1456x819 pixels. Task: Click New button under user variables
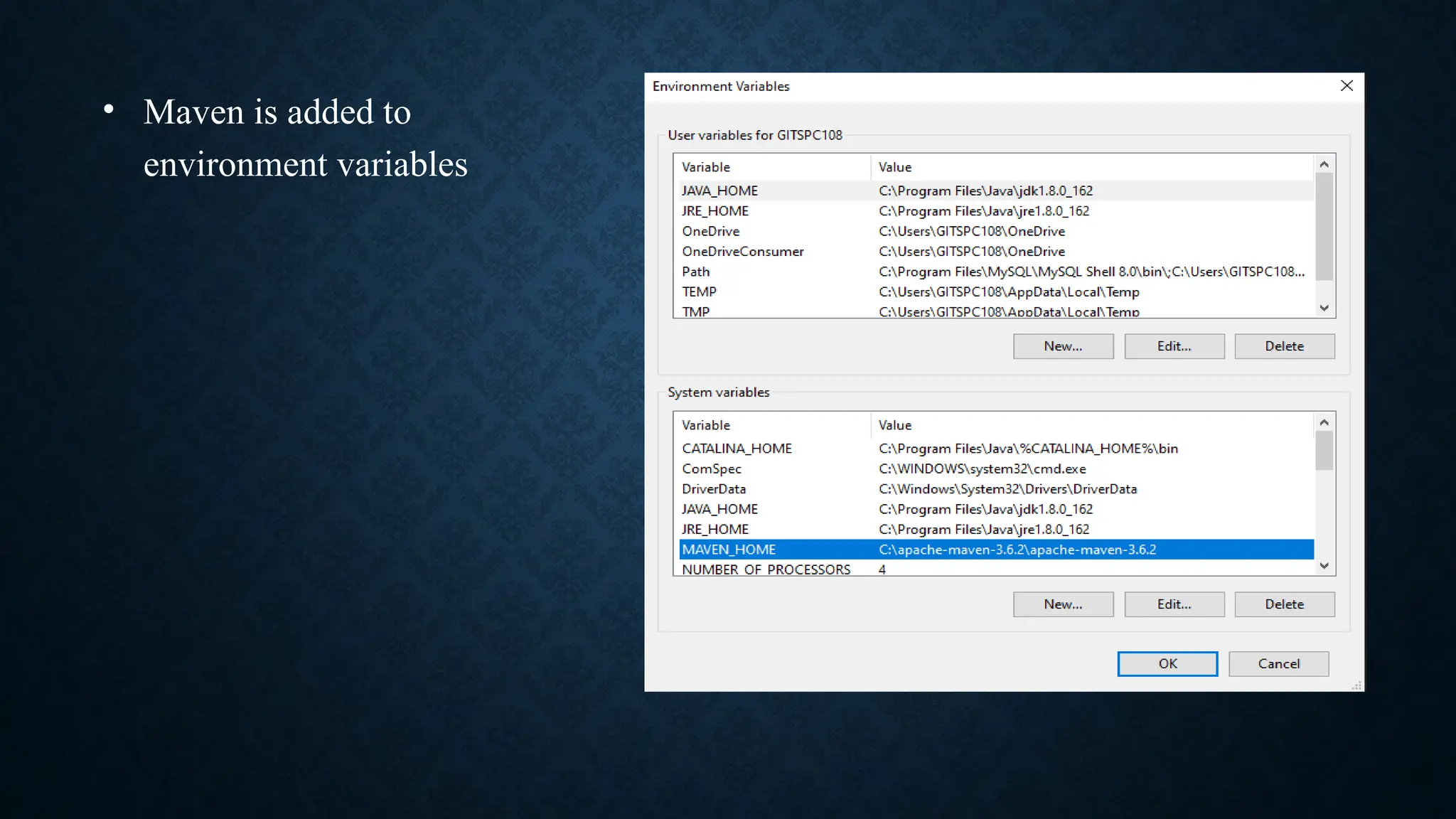1063,346
